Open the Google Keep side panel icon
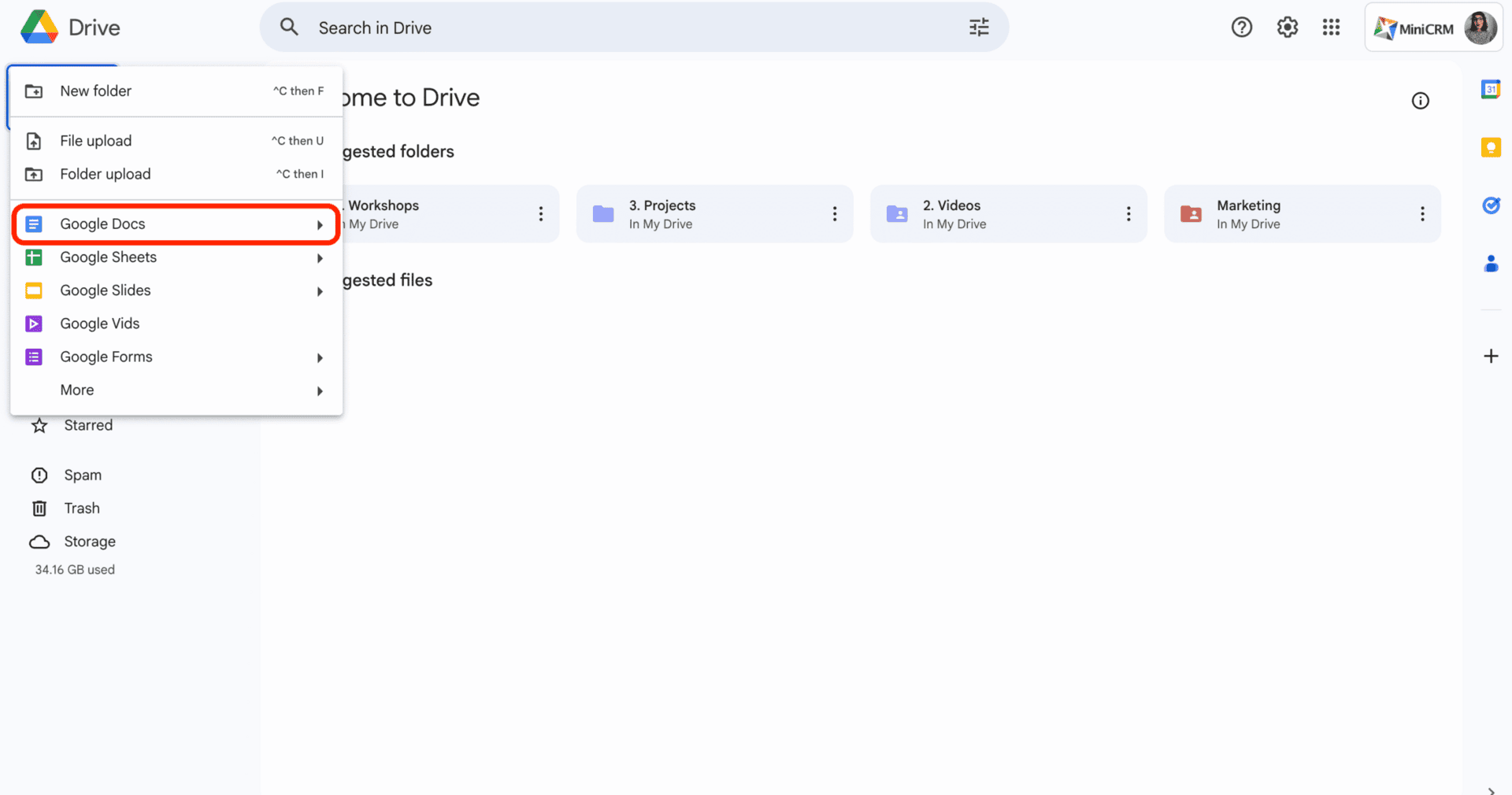 [x=1490, y=147]
